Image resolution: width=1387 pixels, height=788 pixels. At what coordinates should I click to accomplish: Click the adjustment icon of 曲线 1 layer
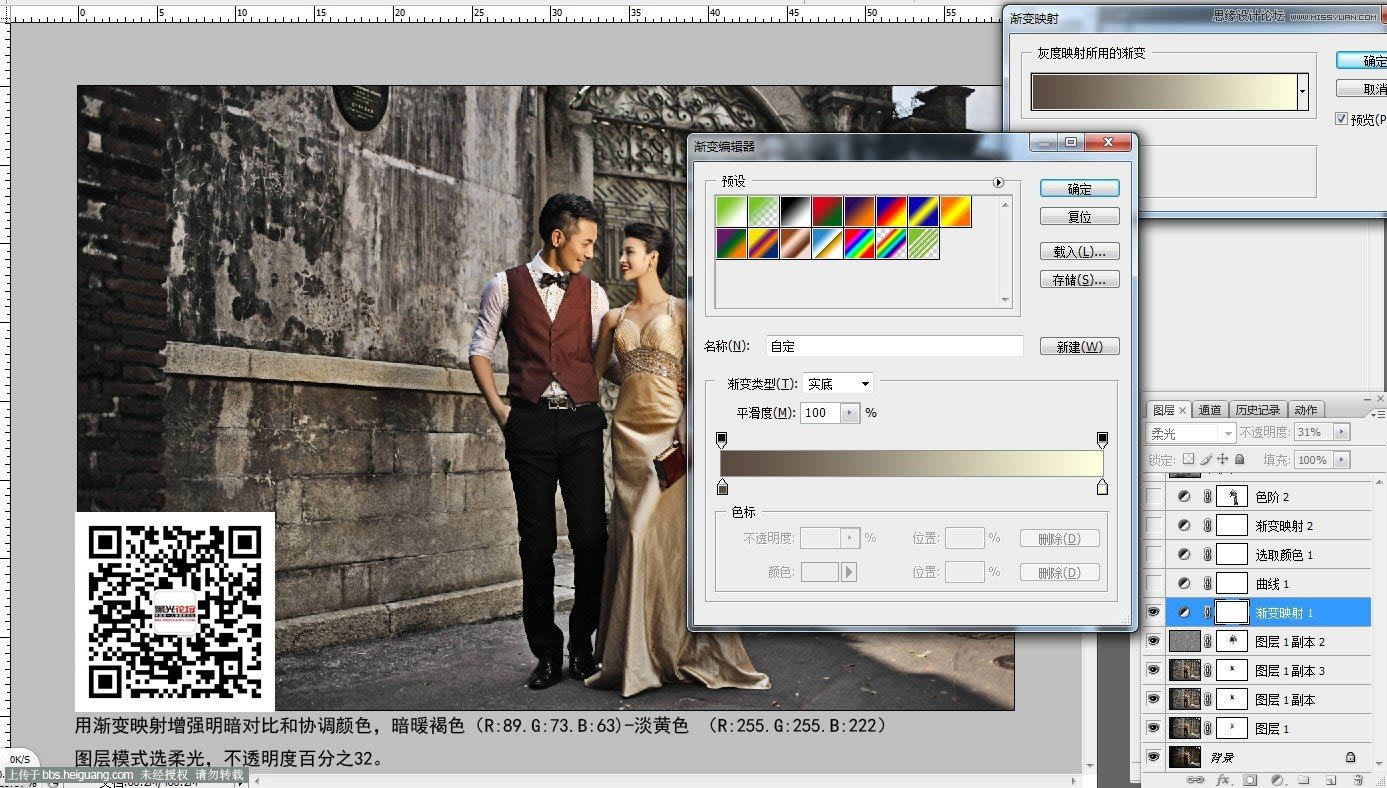[1185, 583]
